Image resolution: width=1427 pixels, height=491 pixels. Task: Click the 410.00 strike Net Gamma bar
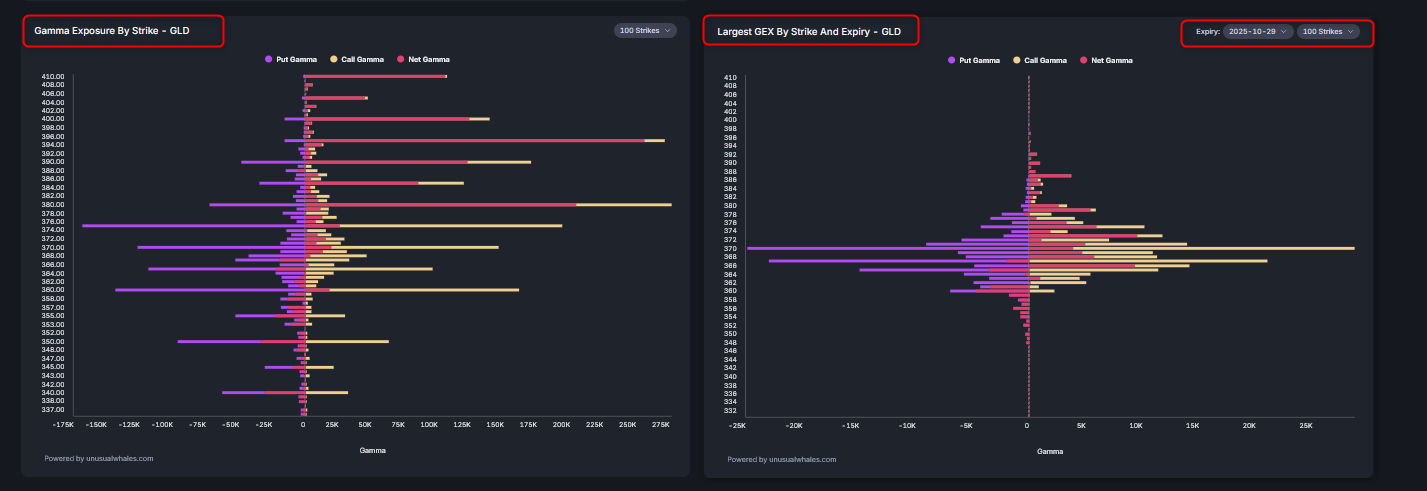point(375,76)
